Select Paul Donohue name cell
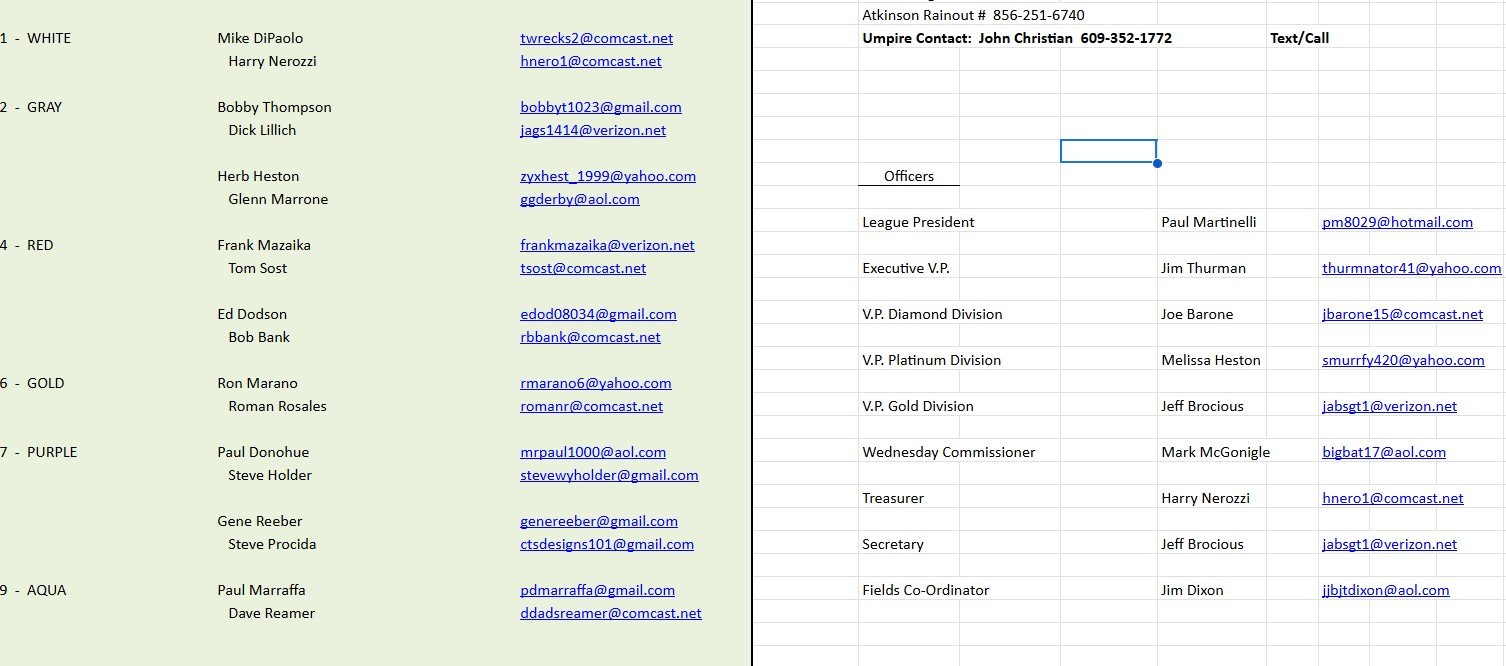The height and width of the screenshot is (666, 1506). pyautogui.click(x=261, y=452)
